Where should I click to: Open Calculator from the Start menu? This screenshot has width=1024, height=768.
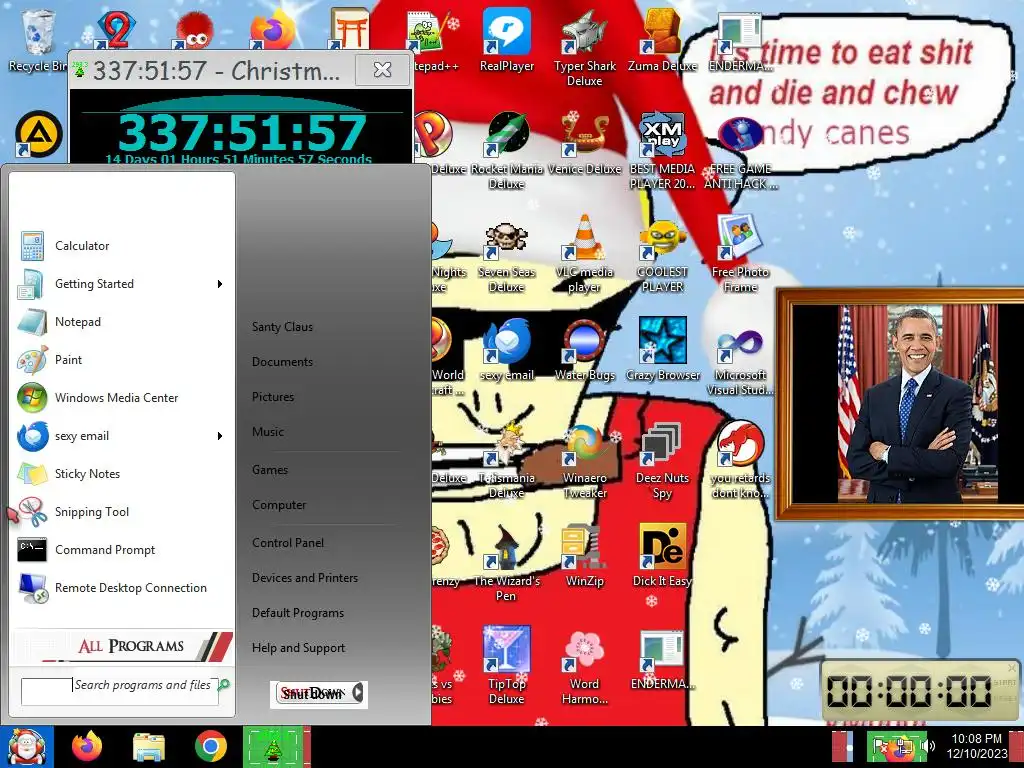[x=121, y=246]
